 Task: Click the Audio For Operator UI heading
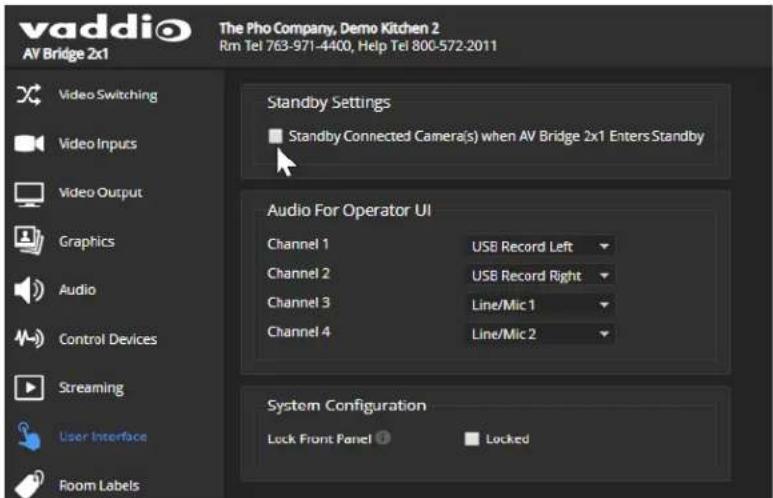click(x=349, y=211)
